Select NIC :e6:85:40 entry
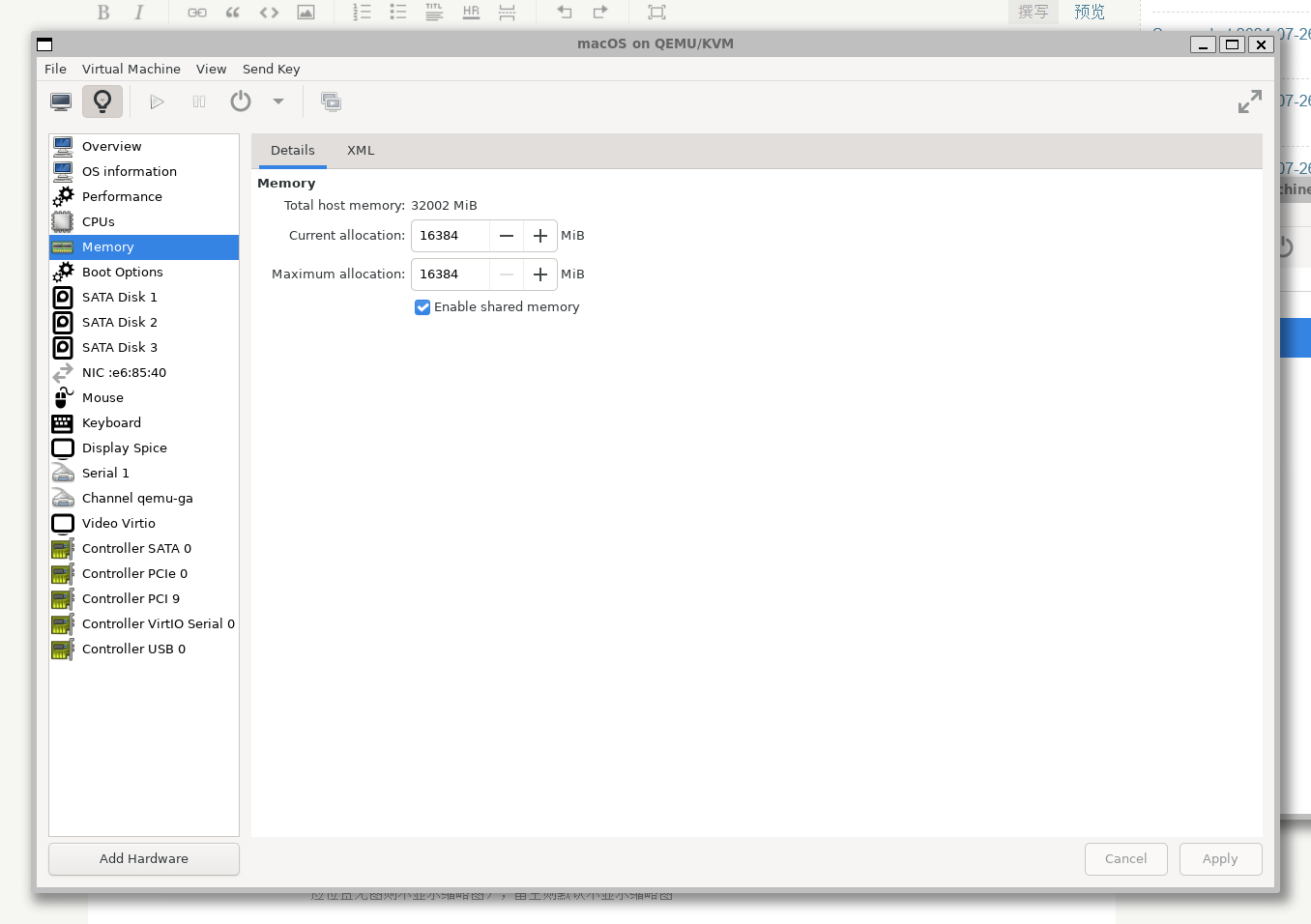Screen dimensions: 1311x924 (x=144, y=373)
